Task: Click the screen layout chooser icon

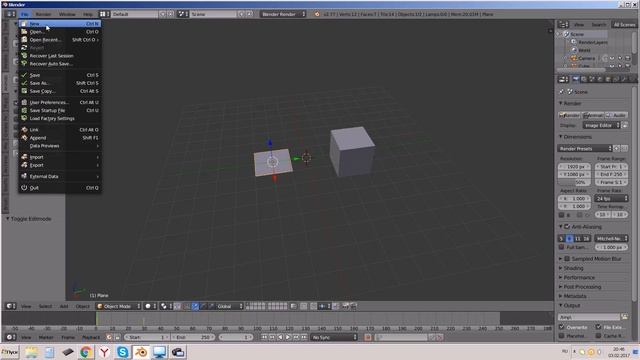Action: 104,14
